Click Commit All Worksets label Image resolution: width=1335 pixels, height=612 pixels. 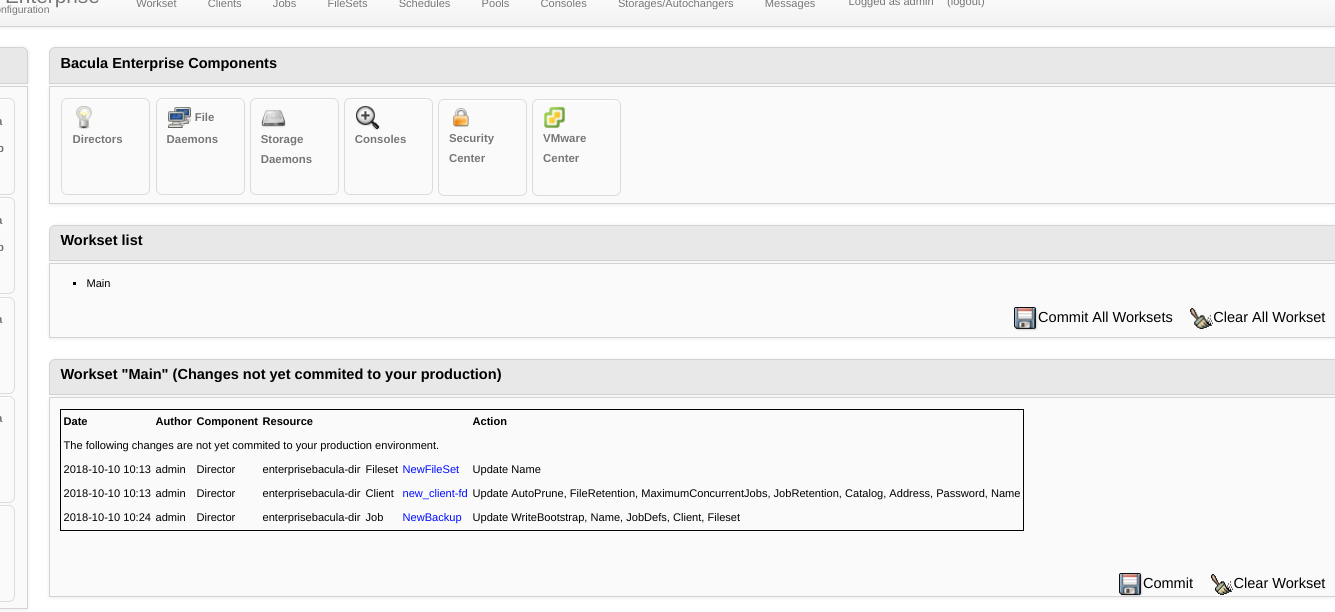[1105, 317]
